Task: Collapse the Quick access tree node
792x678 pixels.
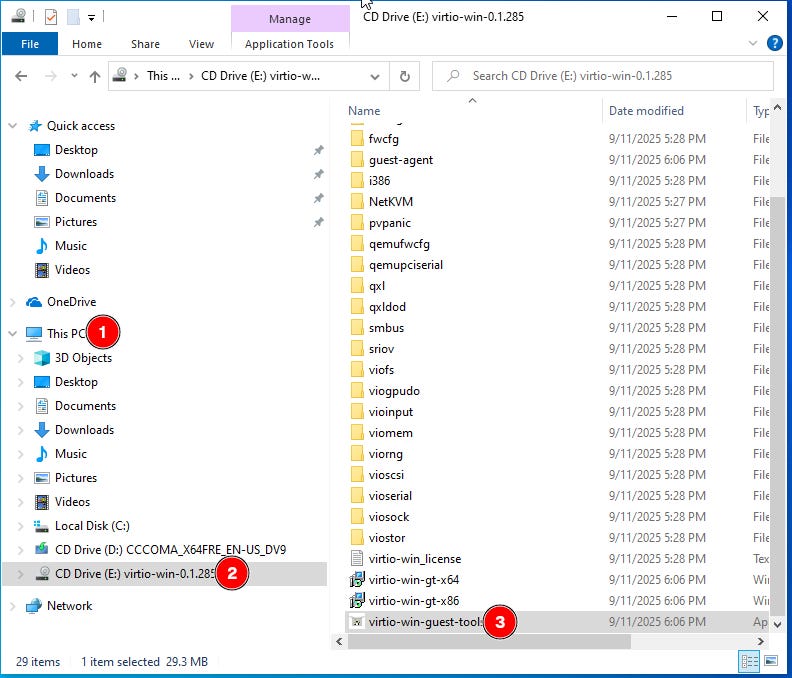Action: coord(13,126)
